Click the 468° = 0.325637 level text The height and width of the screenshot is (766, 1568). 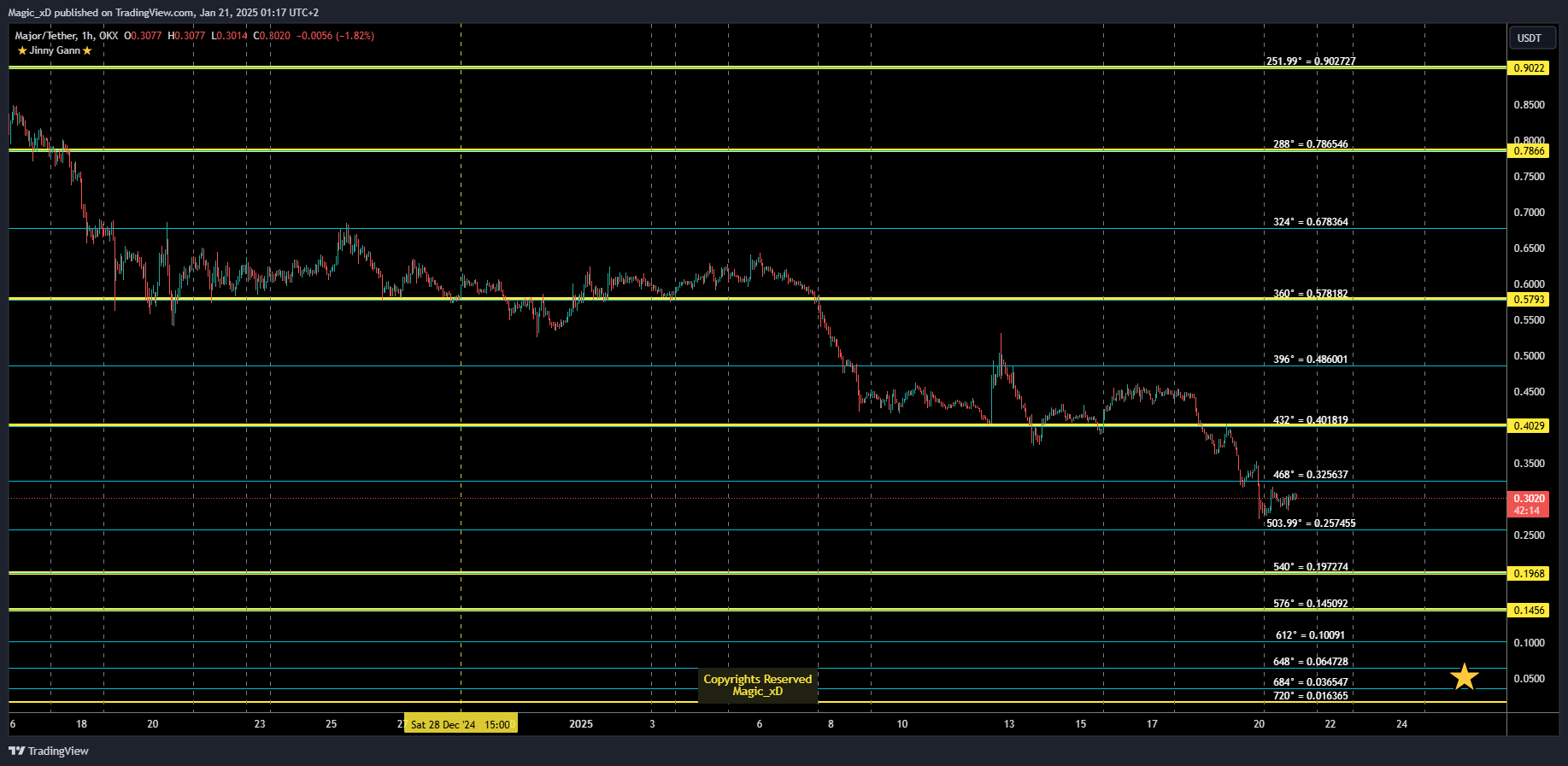point(1311,475)
